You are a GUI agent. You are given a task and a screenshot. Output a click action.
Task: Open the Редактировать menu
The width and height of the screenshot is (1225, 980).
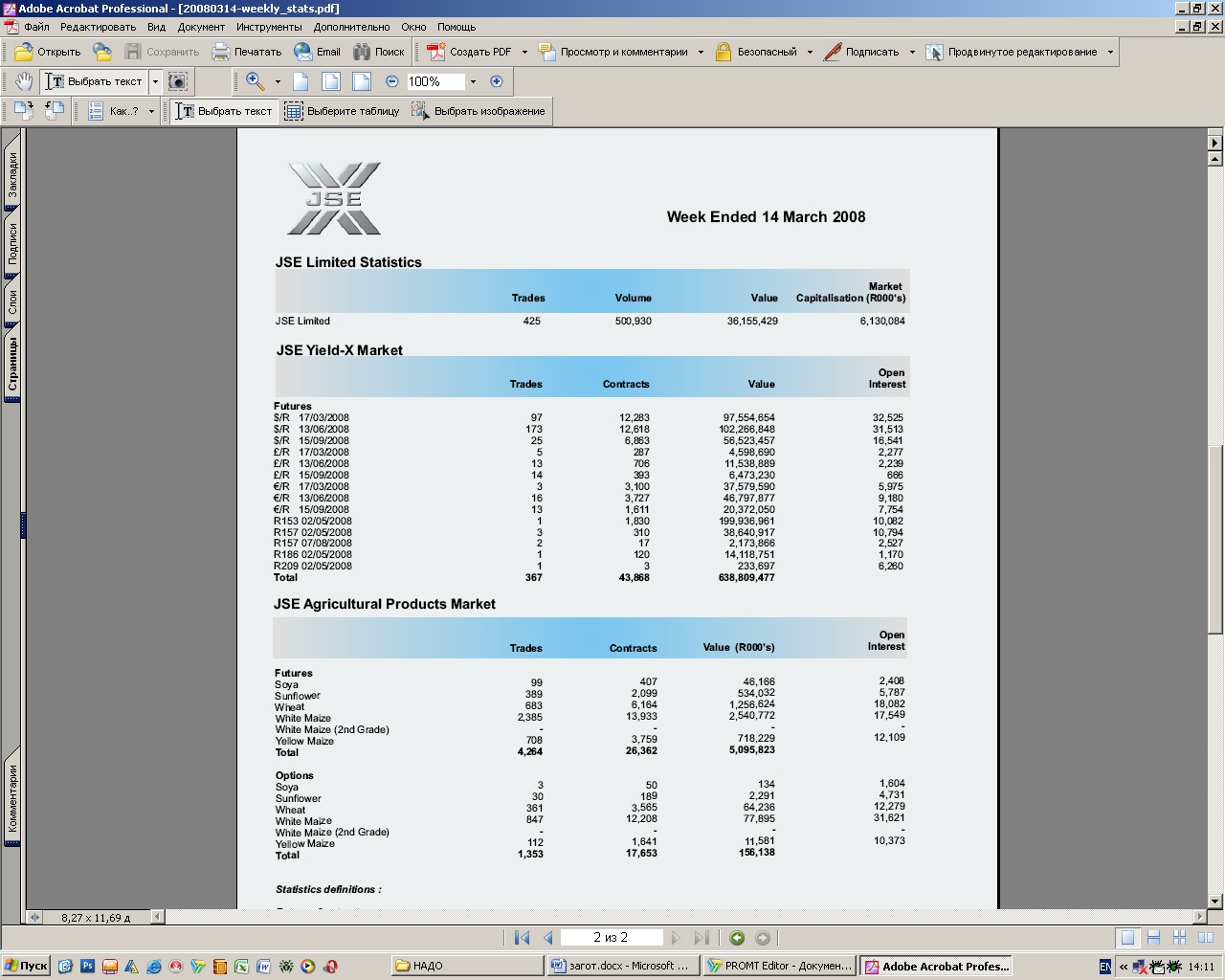[x=99, y=27]
